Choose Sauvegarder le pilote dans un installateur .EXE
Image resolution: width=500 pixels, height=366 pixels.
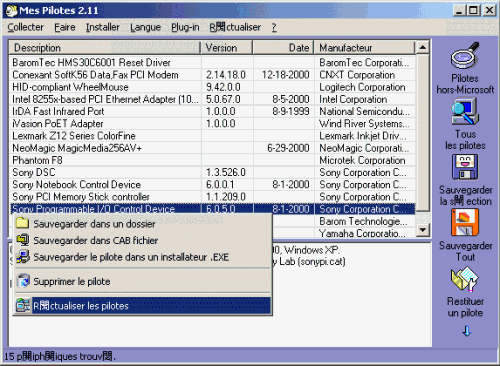tap(143, 257)
